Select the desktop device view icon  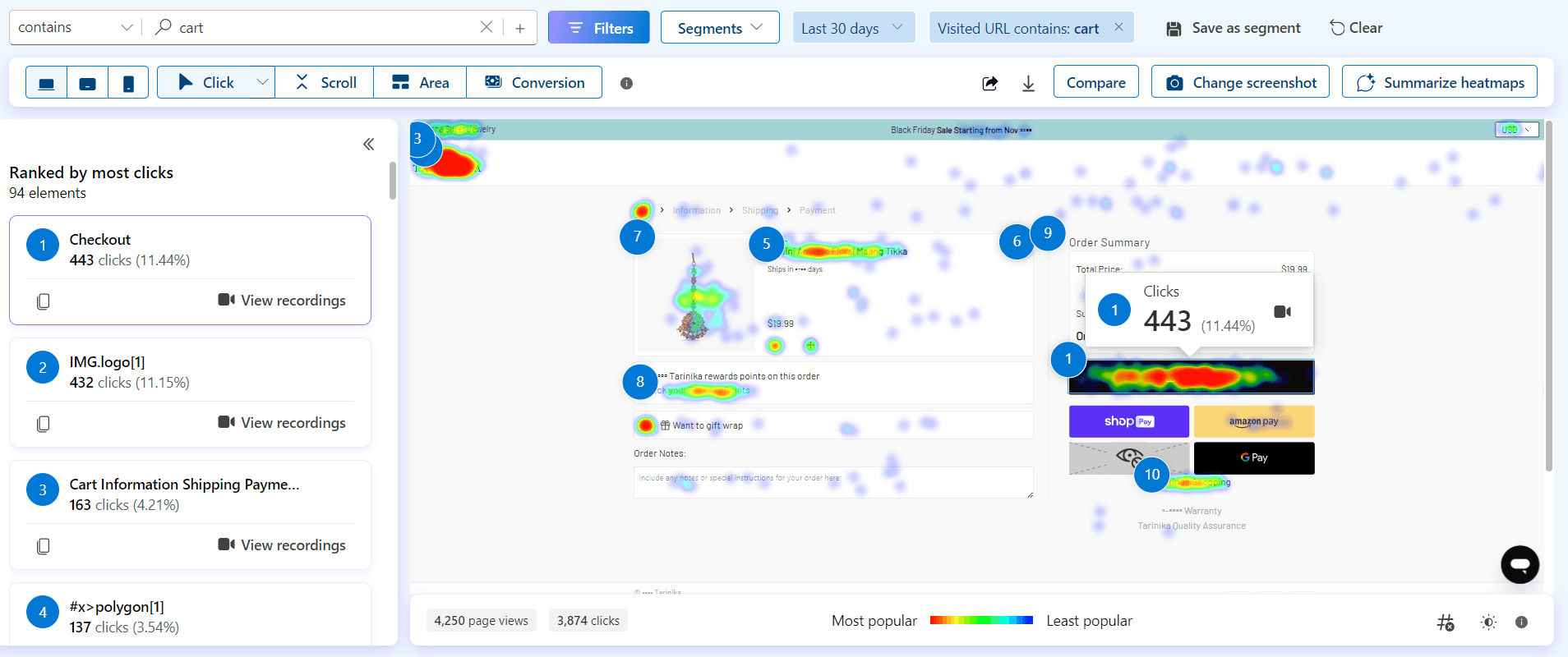[x=47, y=83]
